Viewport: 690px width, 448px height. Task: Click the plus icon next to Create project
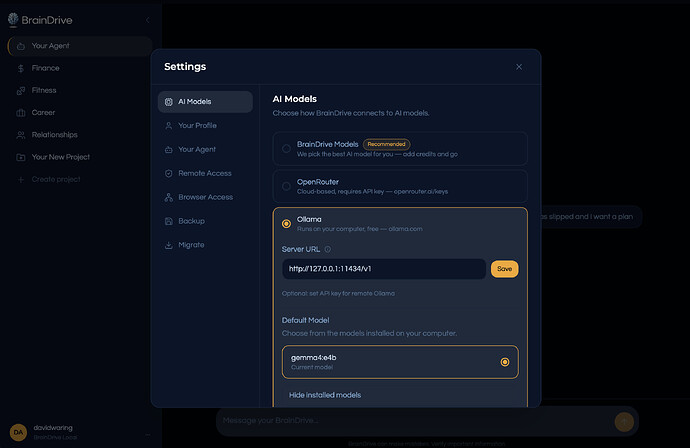21,180
